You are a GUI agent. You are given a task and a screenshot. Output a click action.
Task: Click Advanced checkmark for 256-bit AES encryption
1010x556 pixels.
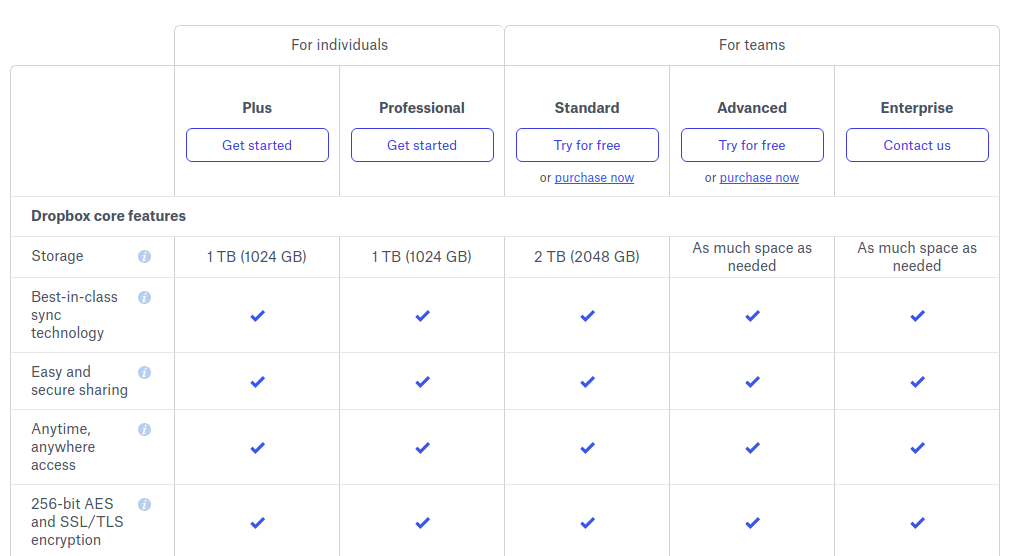click(x=752, y=523)
